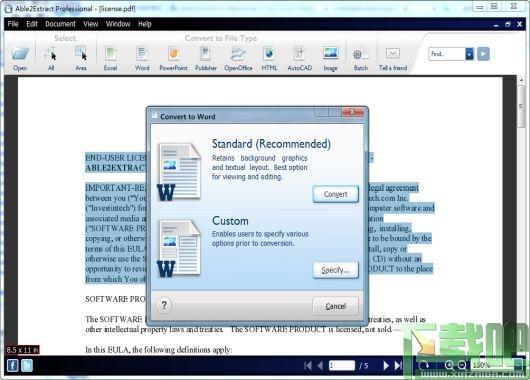Click the page number field

point(342,365)
